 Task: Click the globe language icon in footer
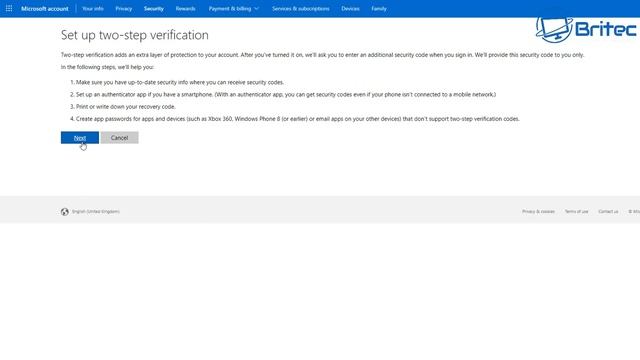[x=64, y=212]
